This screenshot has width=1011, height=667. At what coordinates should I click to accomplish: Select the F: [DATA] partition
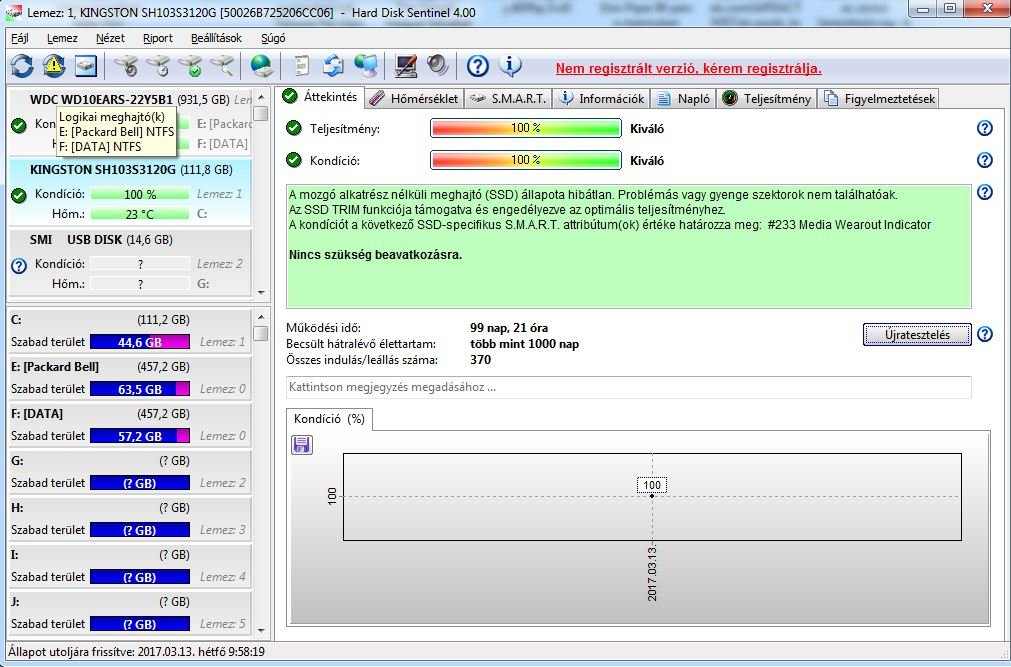click(x=130, y=425)
